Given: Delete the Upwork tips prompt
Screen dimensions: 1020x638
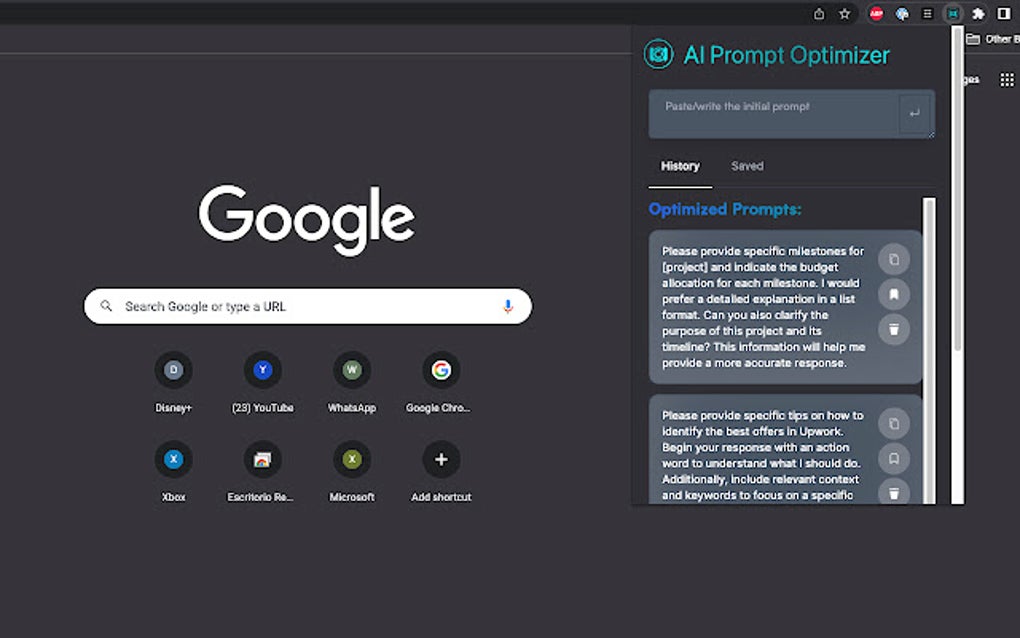Looking at the screenshot, I should pyautogui.click(x=893, y=493).
